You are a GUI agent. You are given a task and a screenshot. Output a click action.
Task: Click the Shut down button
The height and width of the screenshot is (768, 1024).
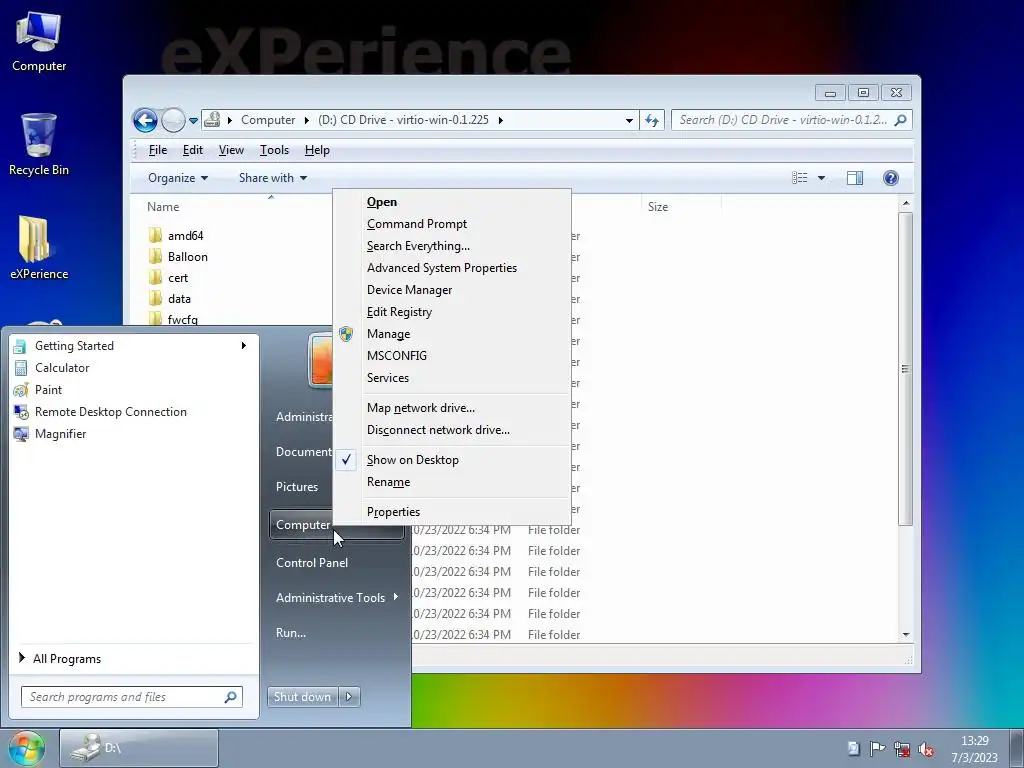302,697
